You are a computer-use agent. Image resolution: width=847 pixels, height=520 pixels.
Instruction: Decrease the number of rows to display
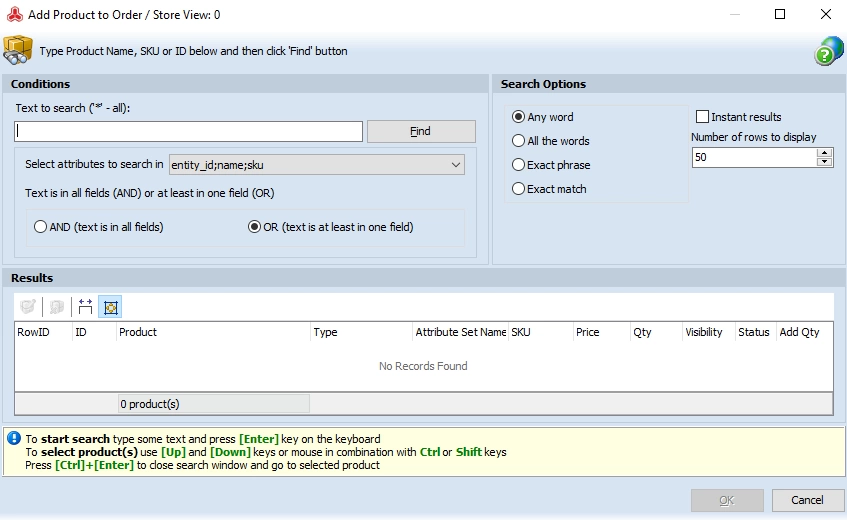[x=824, y=161]
